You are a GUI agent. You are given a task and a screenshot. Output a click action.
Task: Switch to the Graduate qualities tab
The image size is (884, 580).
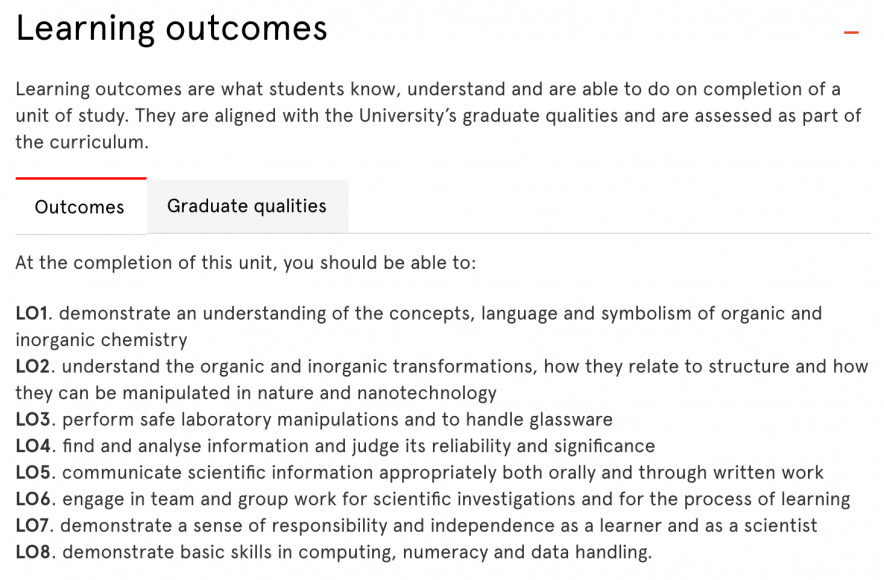pos(247,206)
